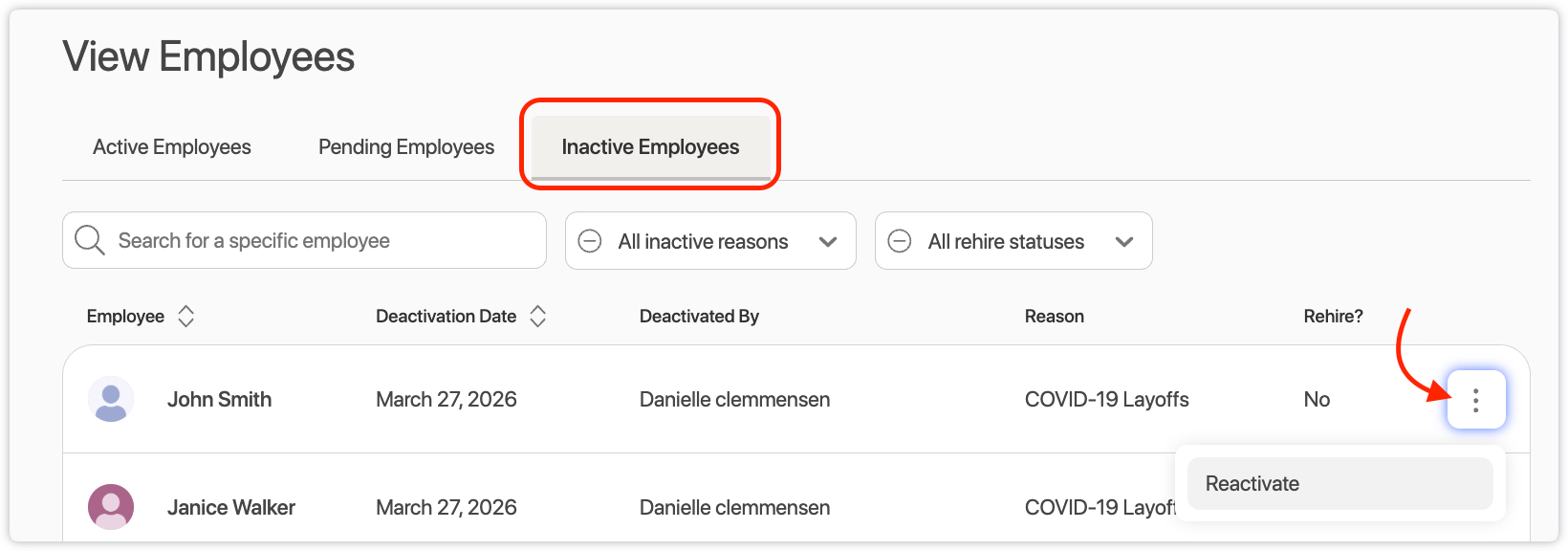Viewport: 1568px width, 551px height.
Task: Click the search magnifying glass icon
Action: click(x=89, y=240)
